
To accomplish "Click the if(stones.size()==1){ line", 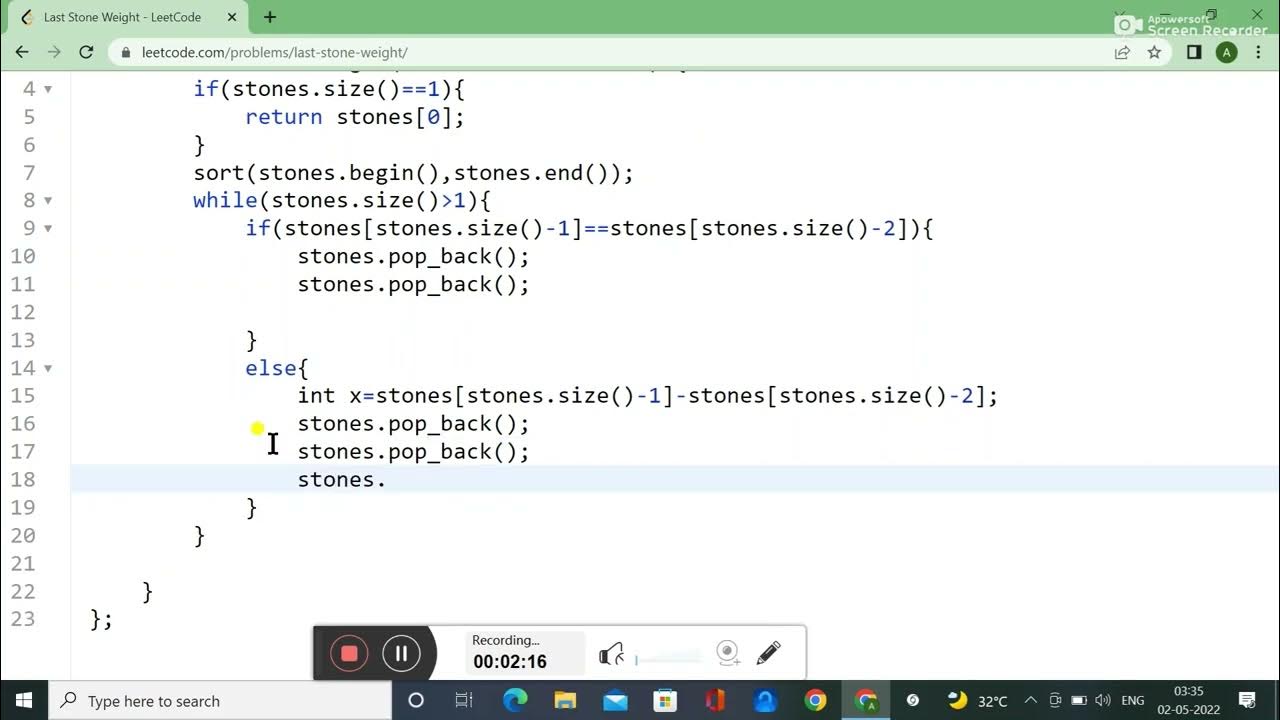I will [x=329, y=89].
